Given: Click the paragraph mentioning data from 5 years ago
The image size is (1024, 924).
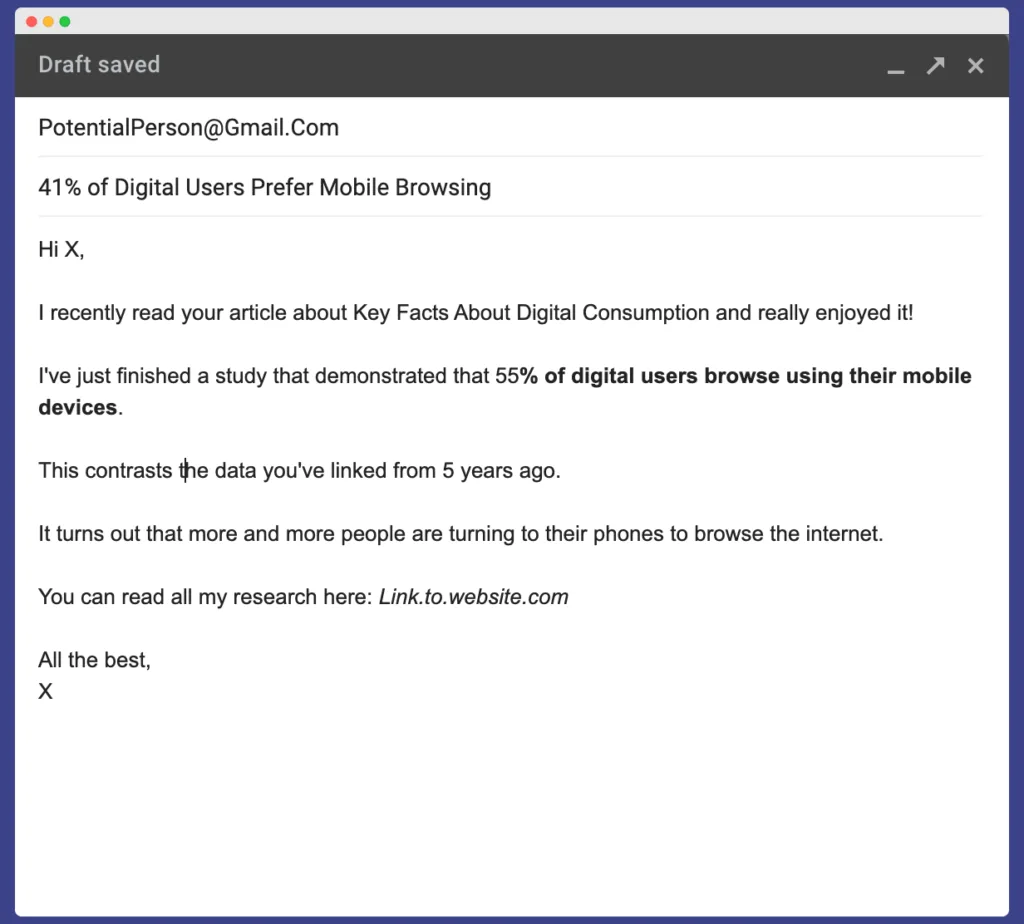Looking at the screenshot, I should coord(299,470).
